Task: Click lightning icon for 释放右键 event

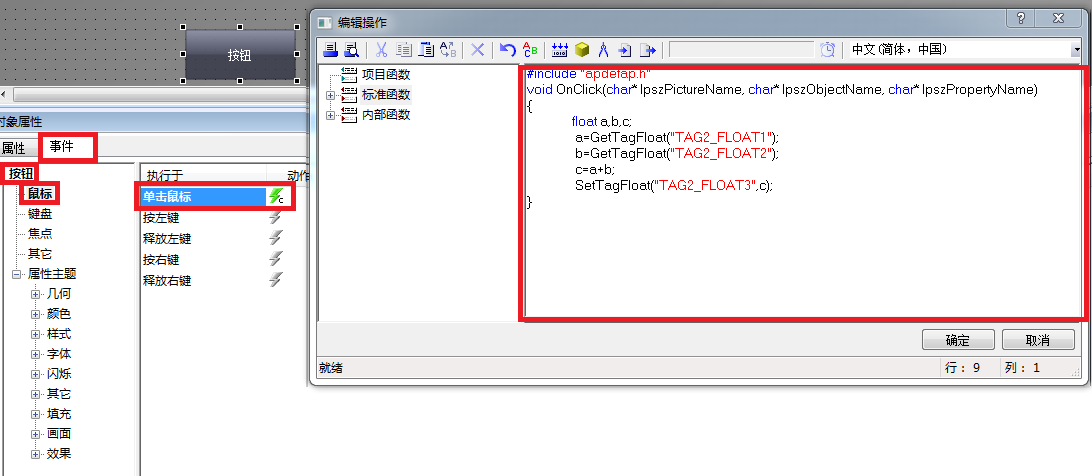Action: (x=276, y=280)
